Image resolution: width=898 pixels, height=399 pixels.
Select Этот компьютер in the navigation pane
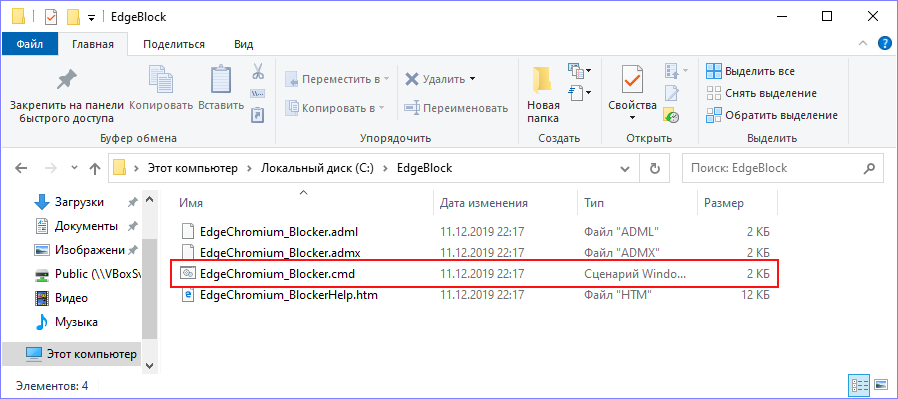pyautogui.click(x=71, y=354)
